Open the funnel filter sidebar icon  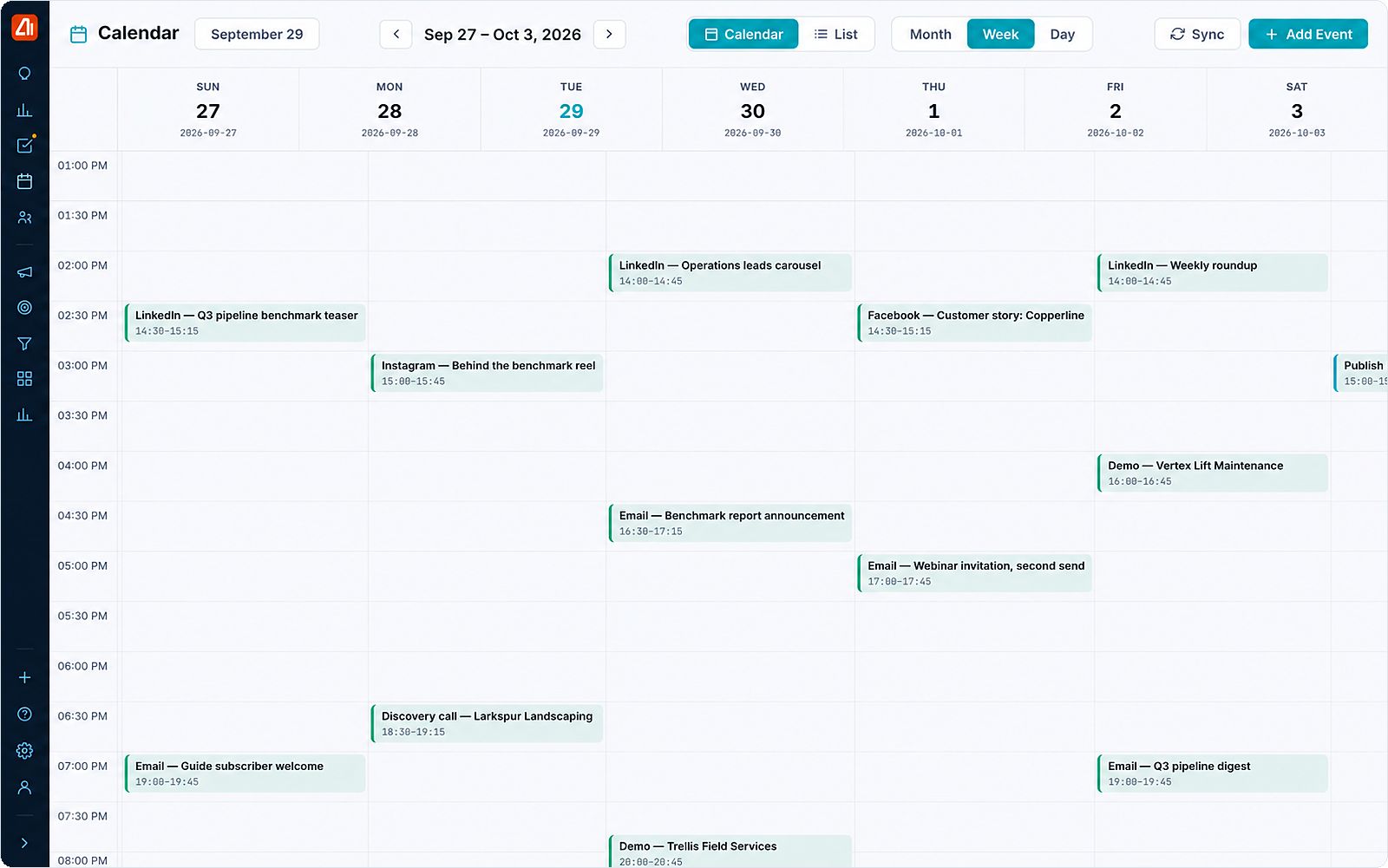coord(24,343)
